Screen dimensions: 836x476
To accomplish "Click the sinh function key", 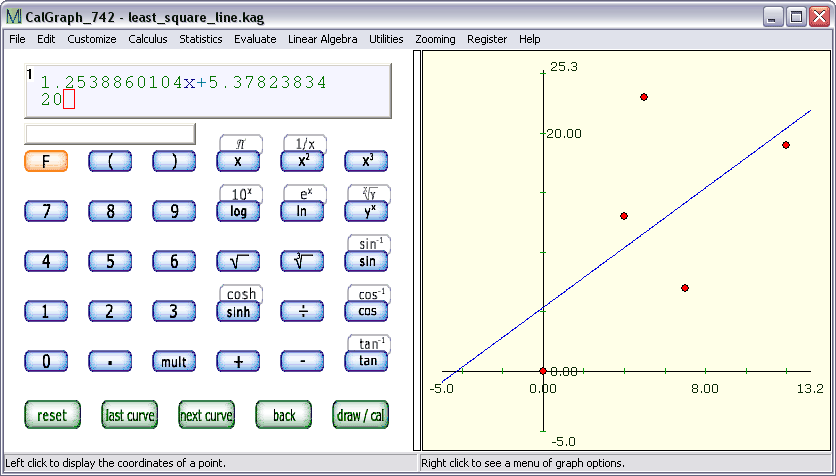I will pos(238,311).
